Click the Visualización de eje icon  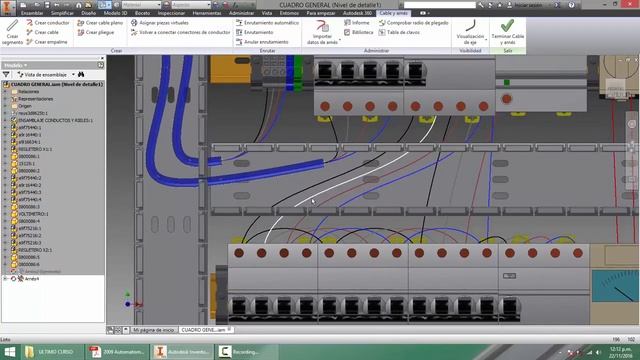pyautogui.click(x=470, y=25)
